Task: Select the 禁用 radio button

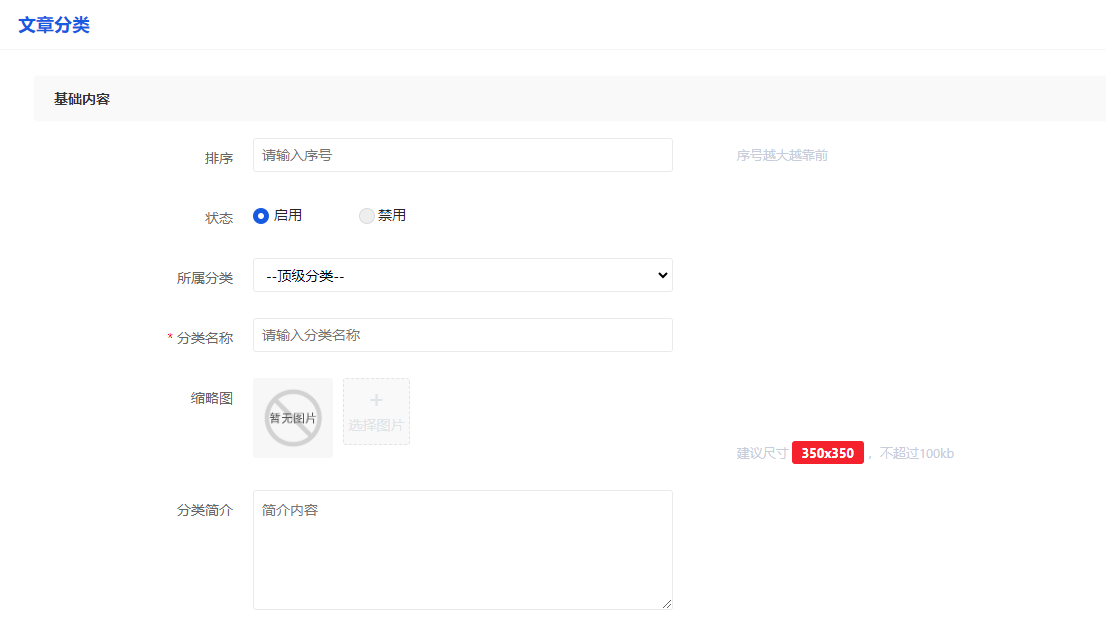Action: pyautogui.click(x=367, y=216)
